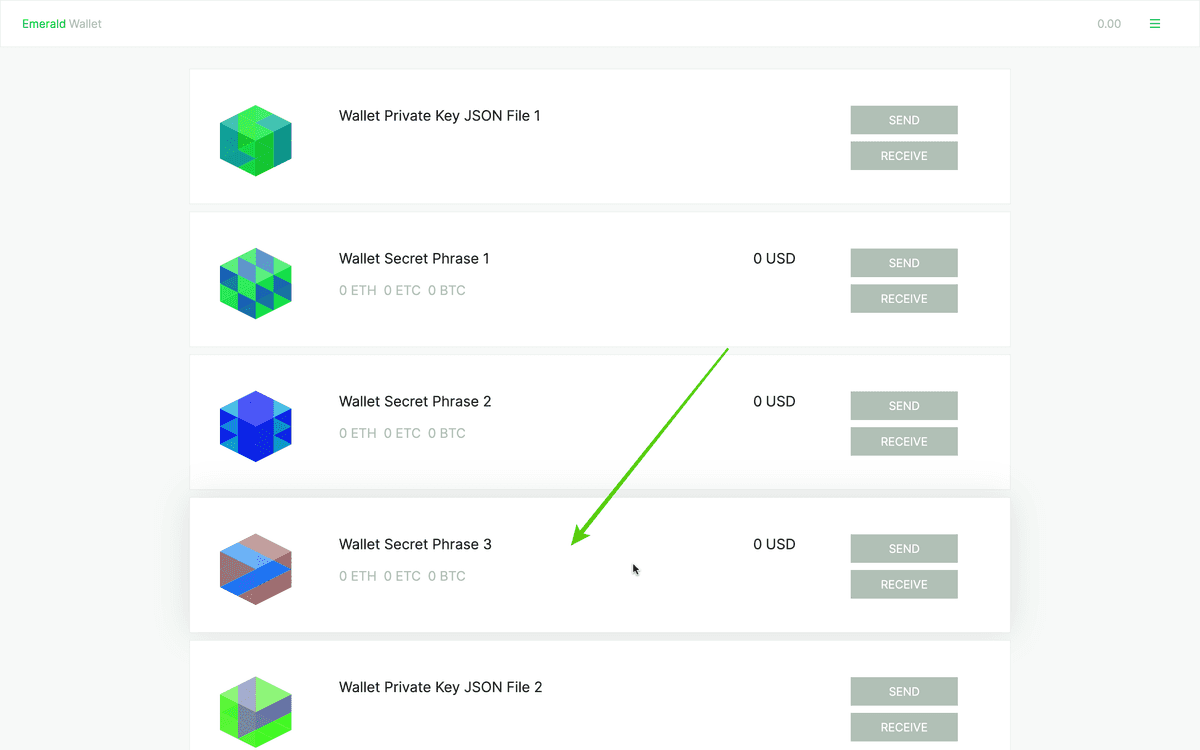Click RECEIVE for Wallet Secret Phrase 1
The width and height of the screenshot is (1200, 750).
[903, 298]
